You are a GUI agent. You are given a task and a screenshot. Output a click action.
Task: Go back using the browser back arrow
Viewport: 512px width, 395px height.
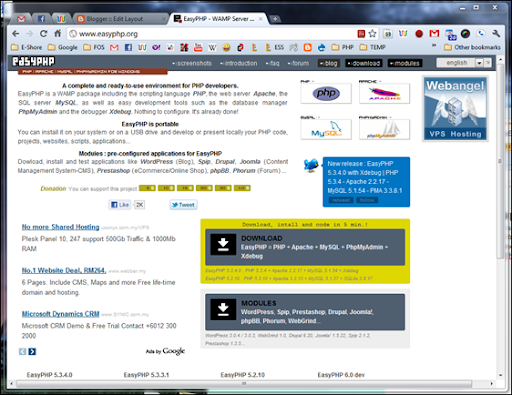pyautogui.click(x=15, y=34)
